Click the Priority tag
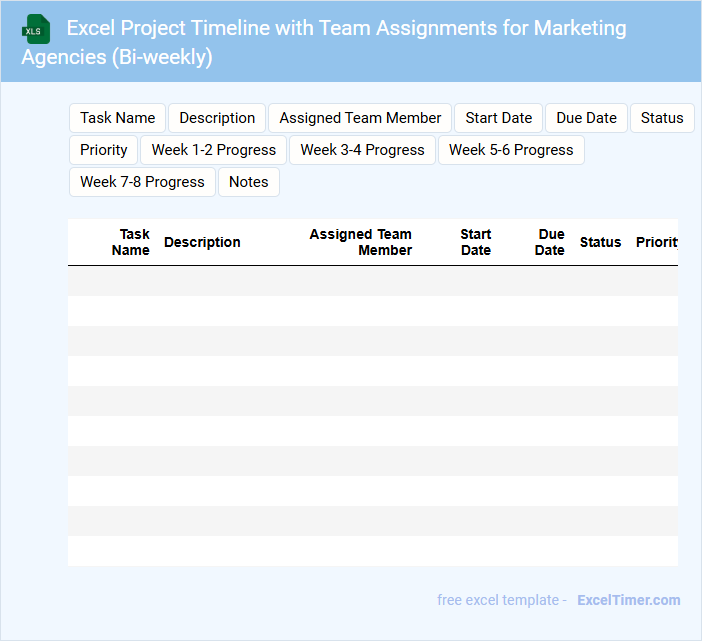The image size is (702, 641). tap(104, 150)
